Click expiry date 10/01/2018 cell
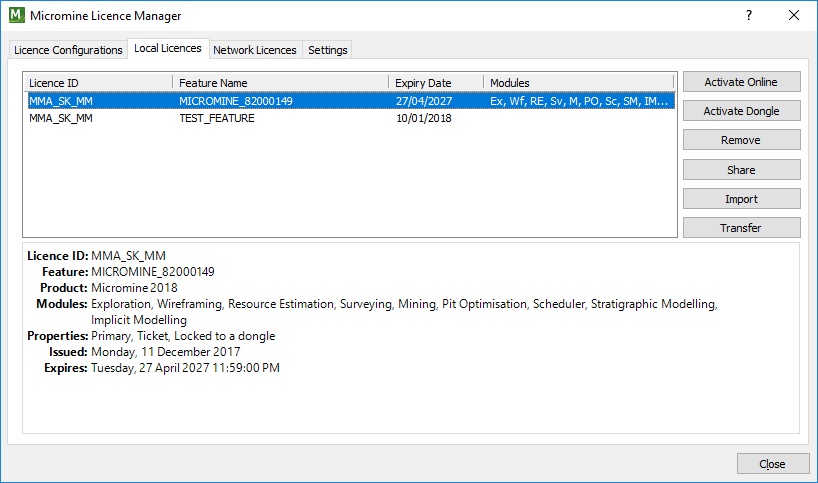This screenshot has height=483, width=818. (x=424, y=118)
